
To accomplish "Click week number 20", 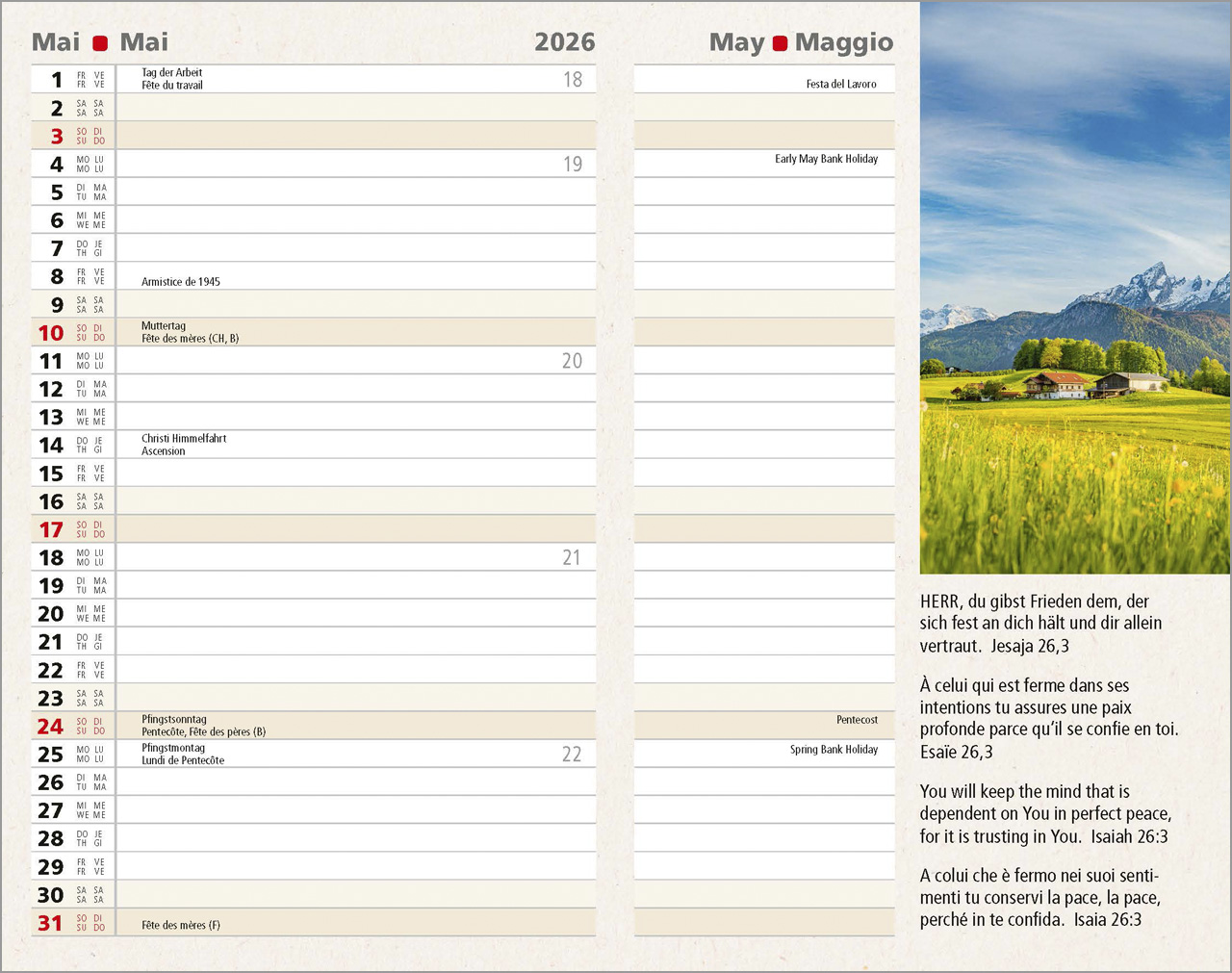I will coord(572,361).
